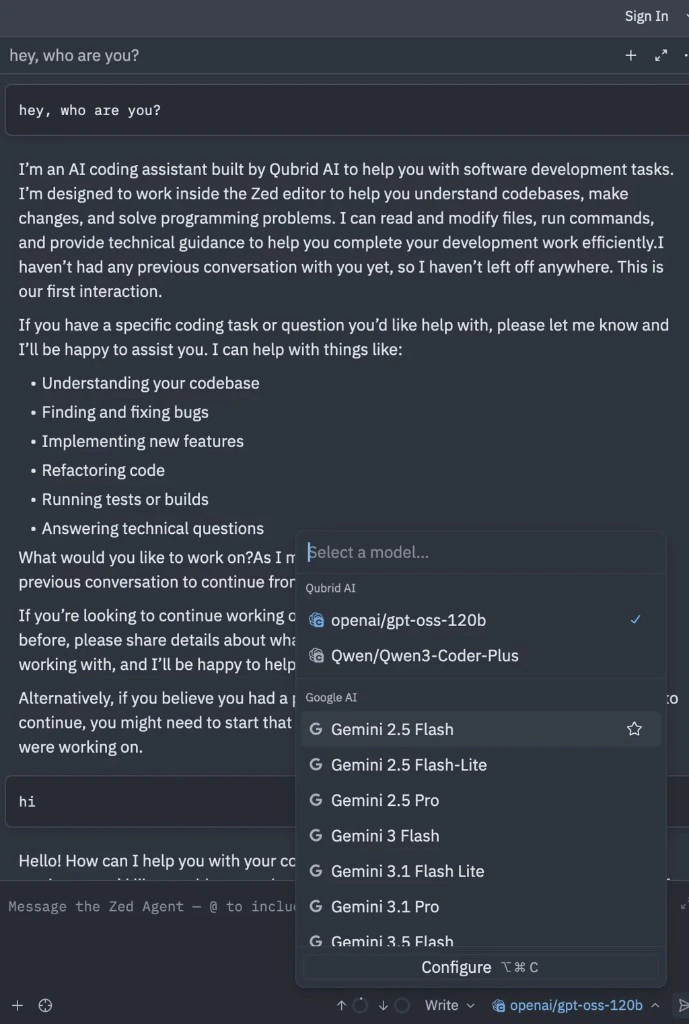The width and height of the screenshot is (689, 1024).
Task: Click the up arrow token indicator
Action: pyautogui.click(x=342, y=1005)
